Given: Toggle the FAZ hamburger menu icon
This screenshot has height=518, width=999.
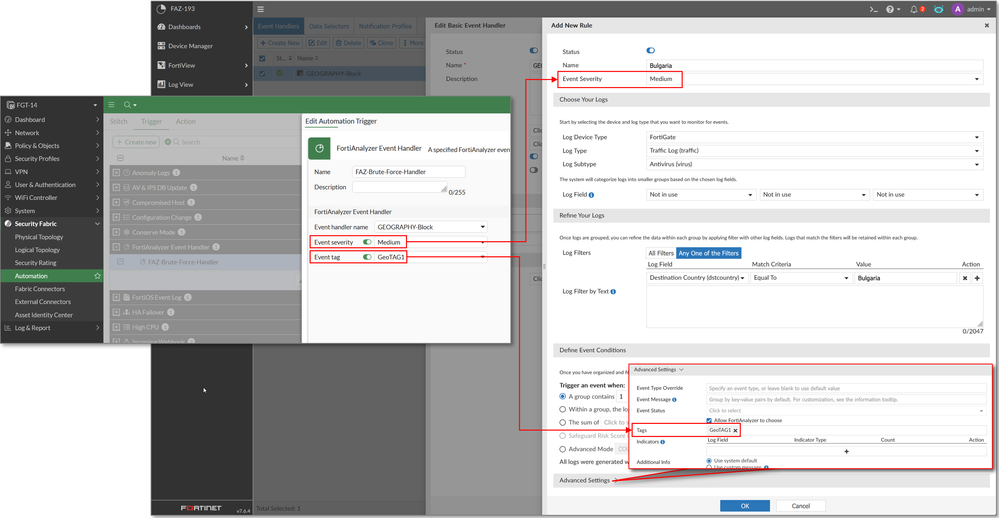Looking at the screenshot, I should tap(261, 10).
